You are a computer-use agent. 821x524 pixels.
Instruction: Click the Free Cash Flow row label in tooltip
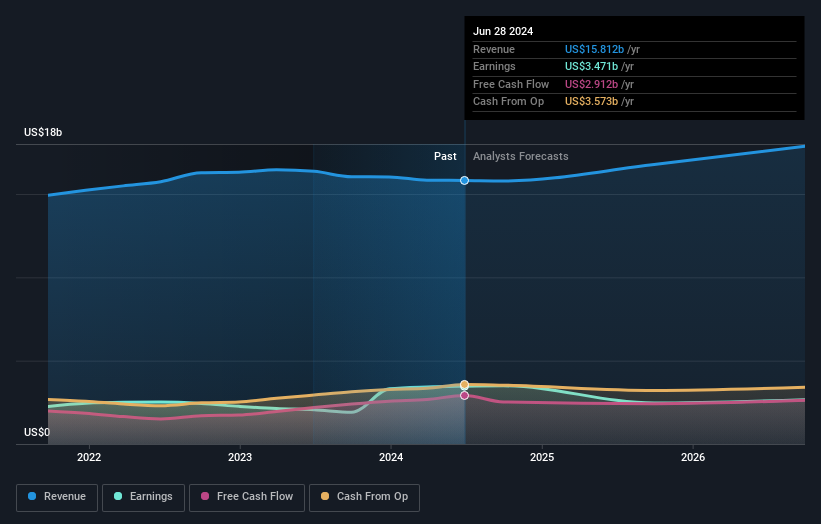tap(511, 84)
